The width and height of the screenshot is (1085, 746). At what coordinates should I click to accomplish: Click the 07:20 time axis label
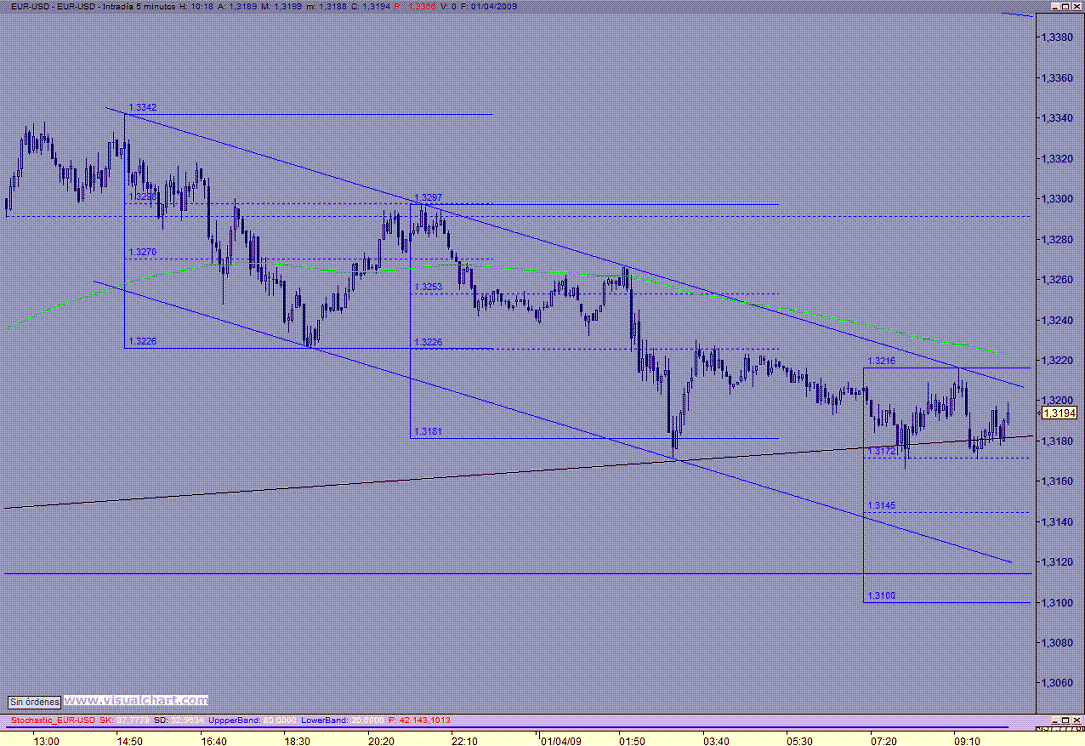coord(884,741)
